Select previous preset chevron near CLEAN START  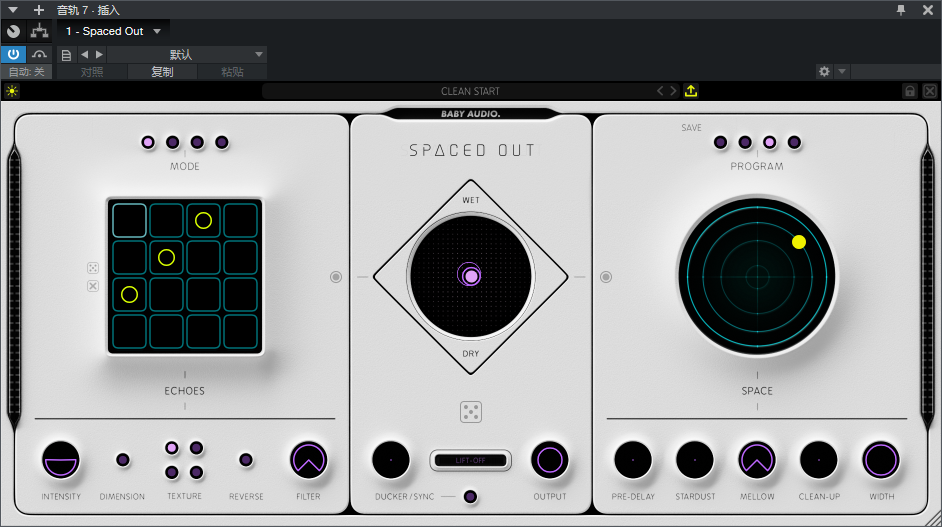pyautogui.click(x=660, y=91)
